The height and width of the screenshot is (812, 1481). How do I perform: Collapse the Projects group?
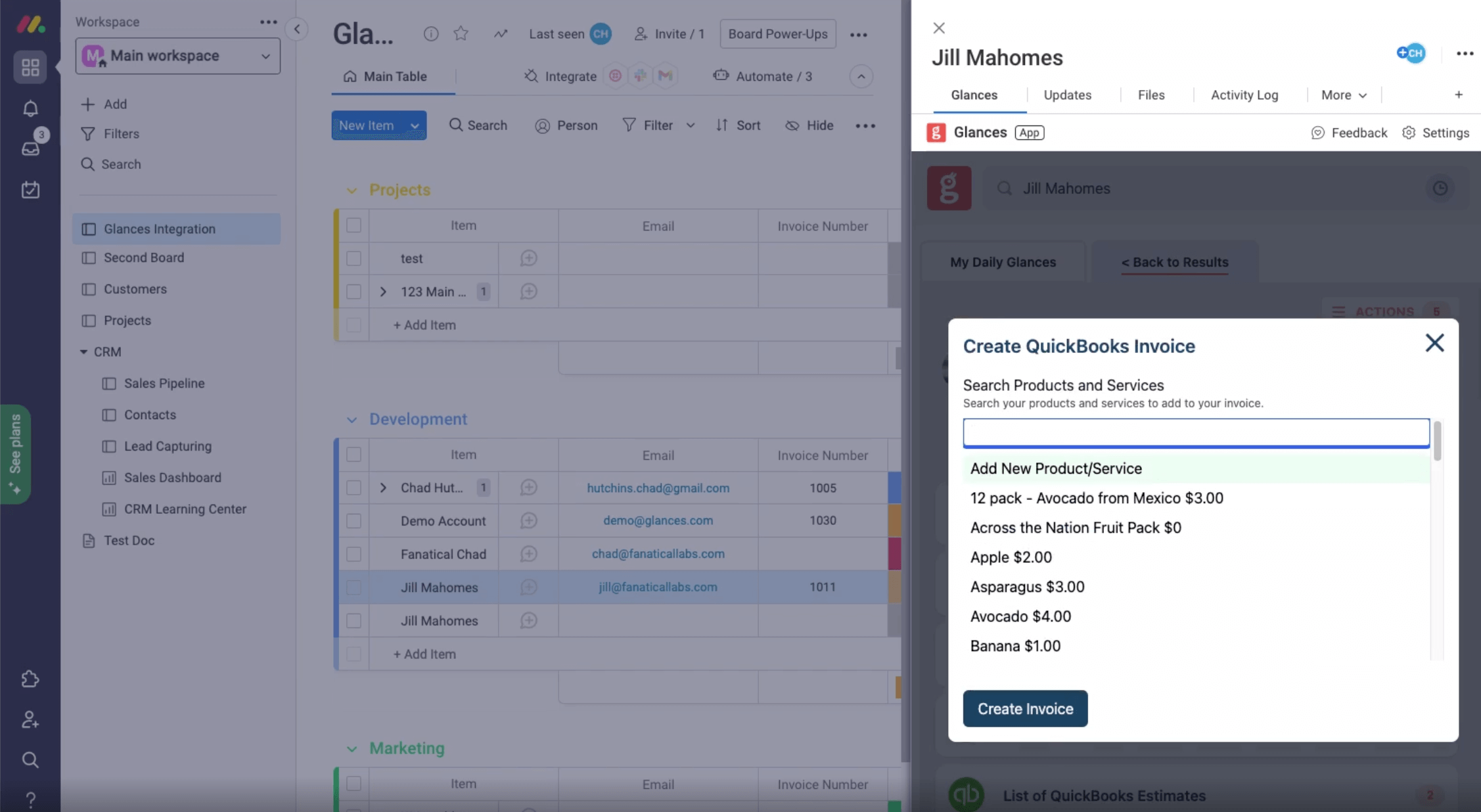pyautogui.click(x=352, y=191)
